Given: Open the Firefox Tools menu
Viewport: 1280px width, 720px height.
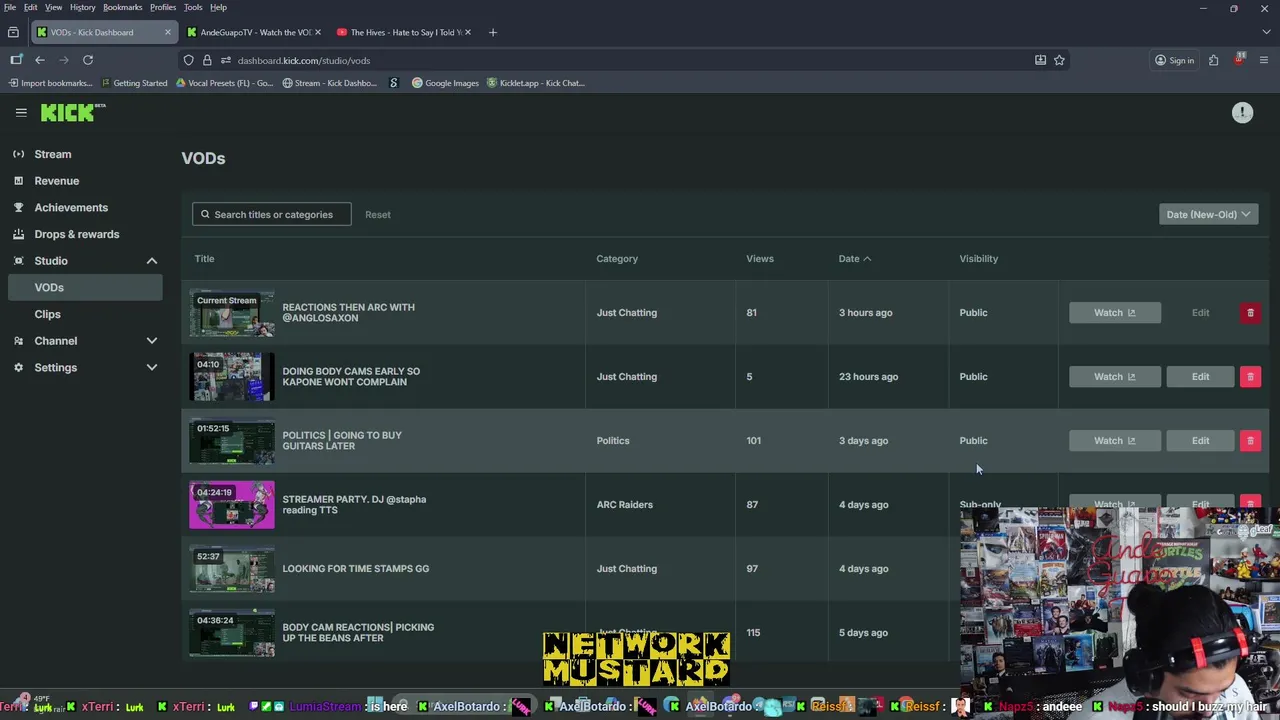Looking at the screenshot, I should click(193, 7).
